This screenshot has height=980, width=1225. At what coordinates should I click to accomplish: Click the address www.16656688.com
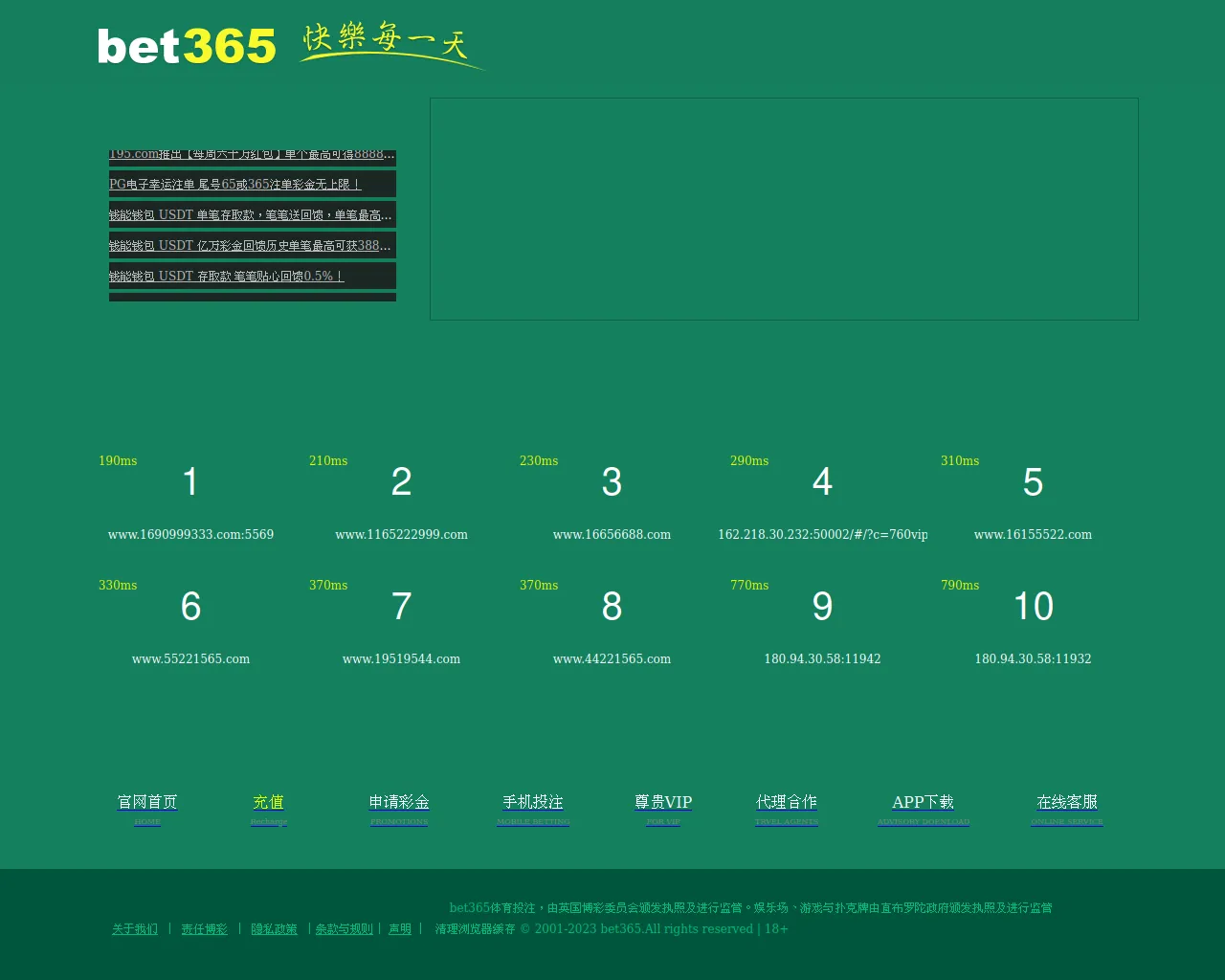point(612,534)
